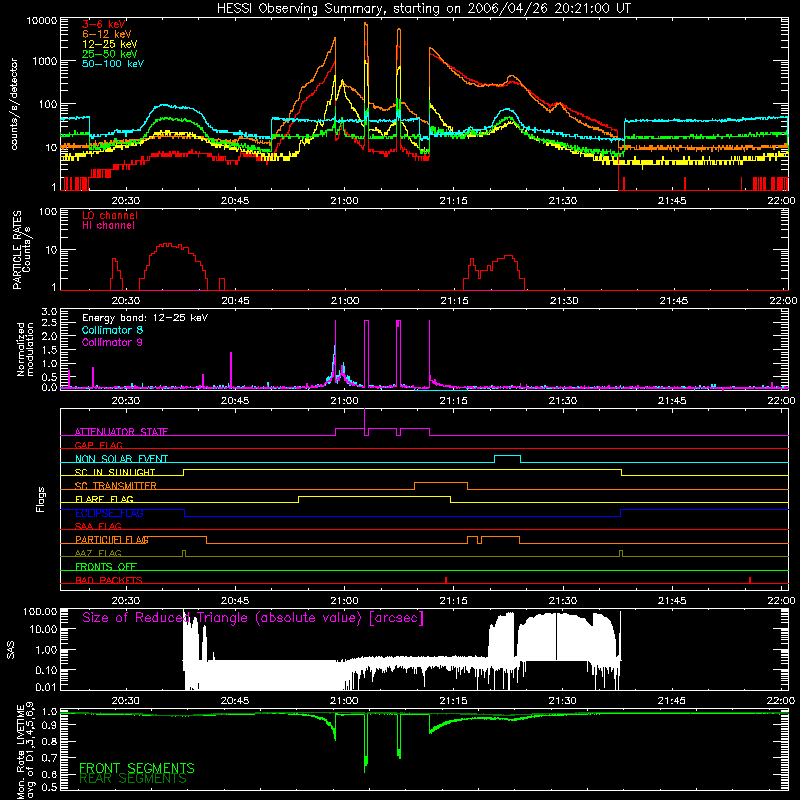Select the 50-100 keV legend label

(x=113, y=63)
